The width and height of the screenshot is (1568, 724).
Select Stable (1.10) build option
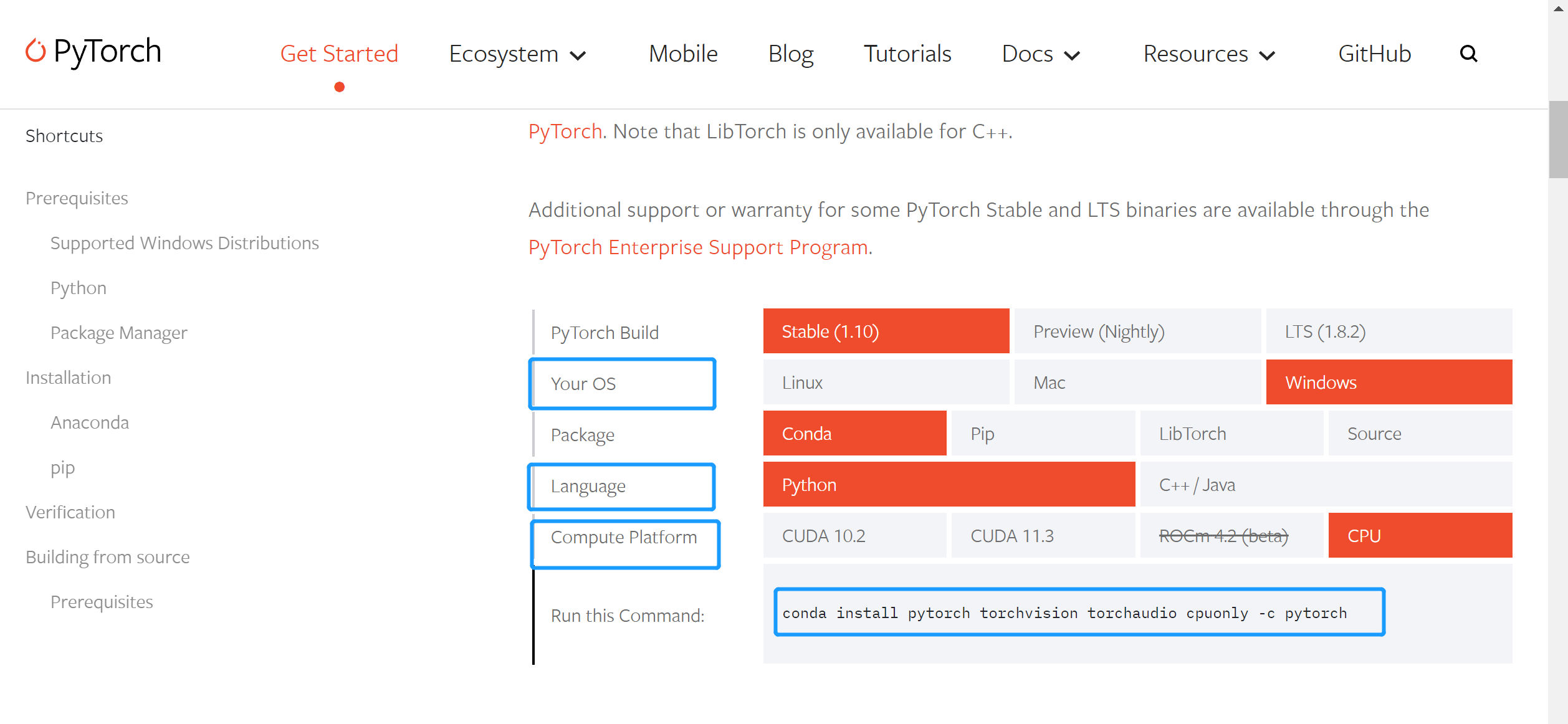885,331
